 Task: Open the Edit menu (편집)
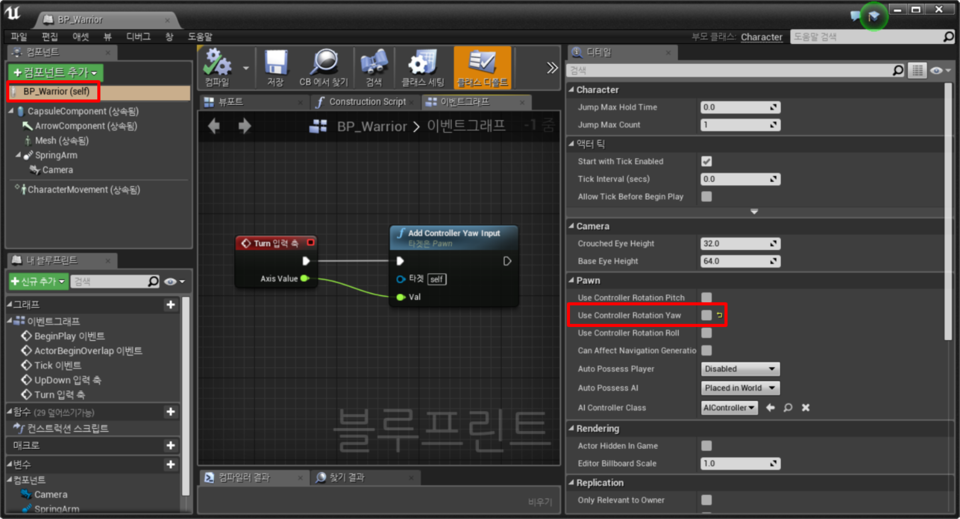(x=50, y=37)
